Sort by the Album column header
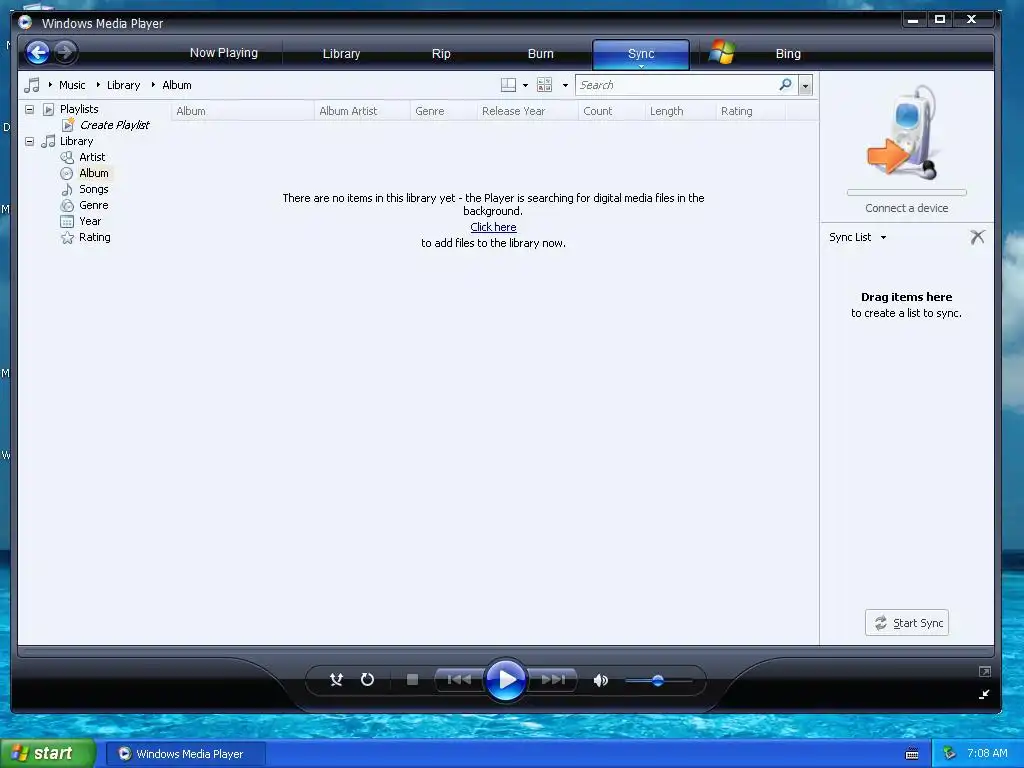1024x768 pixels. (x=242, y=111)
